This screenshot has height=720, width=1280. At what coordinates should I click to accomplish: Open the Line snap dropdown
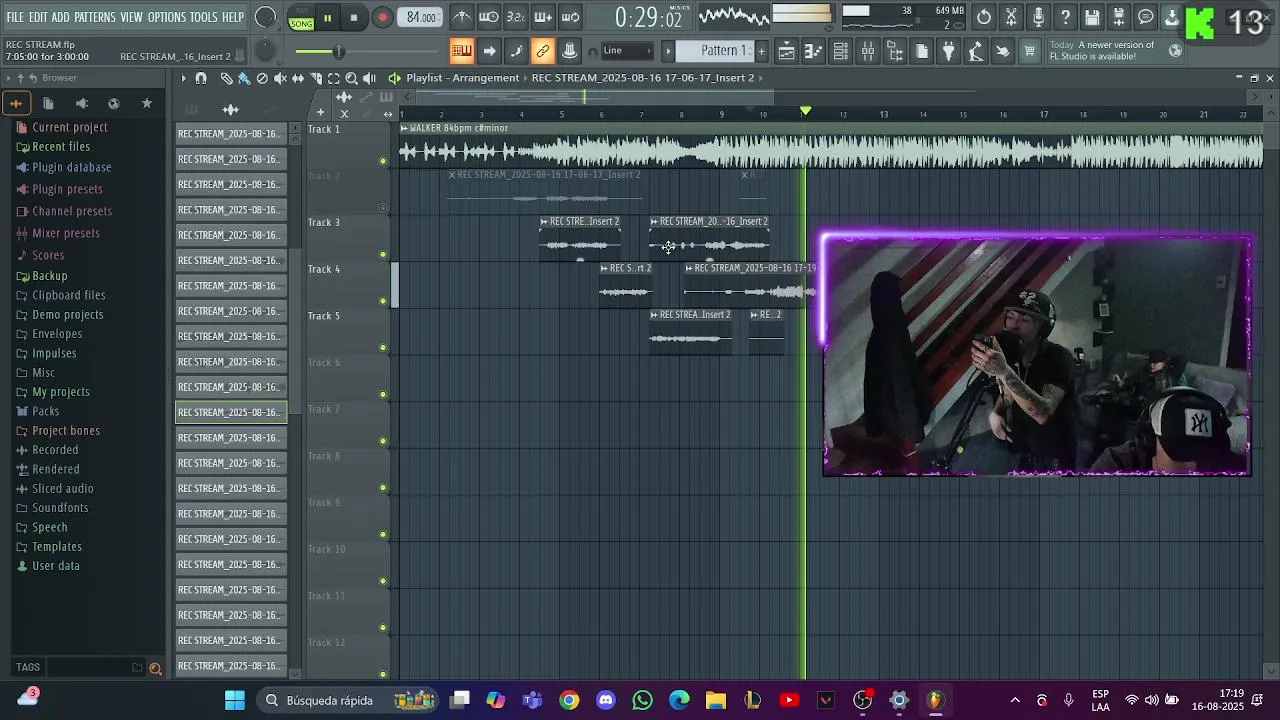[x=628, y=51]
